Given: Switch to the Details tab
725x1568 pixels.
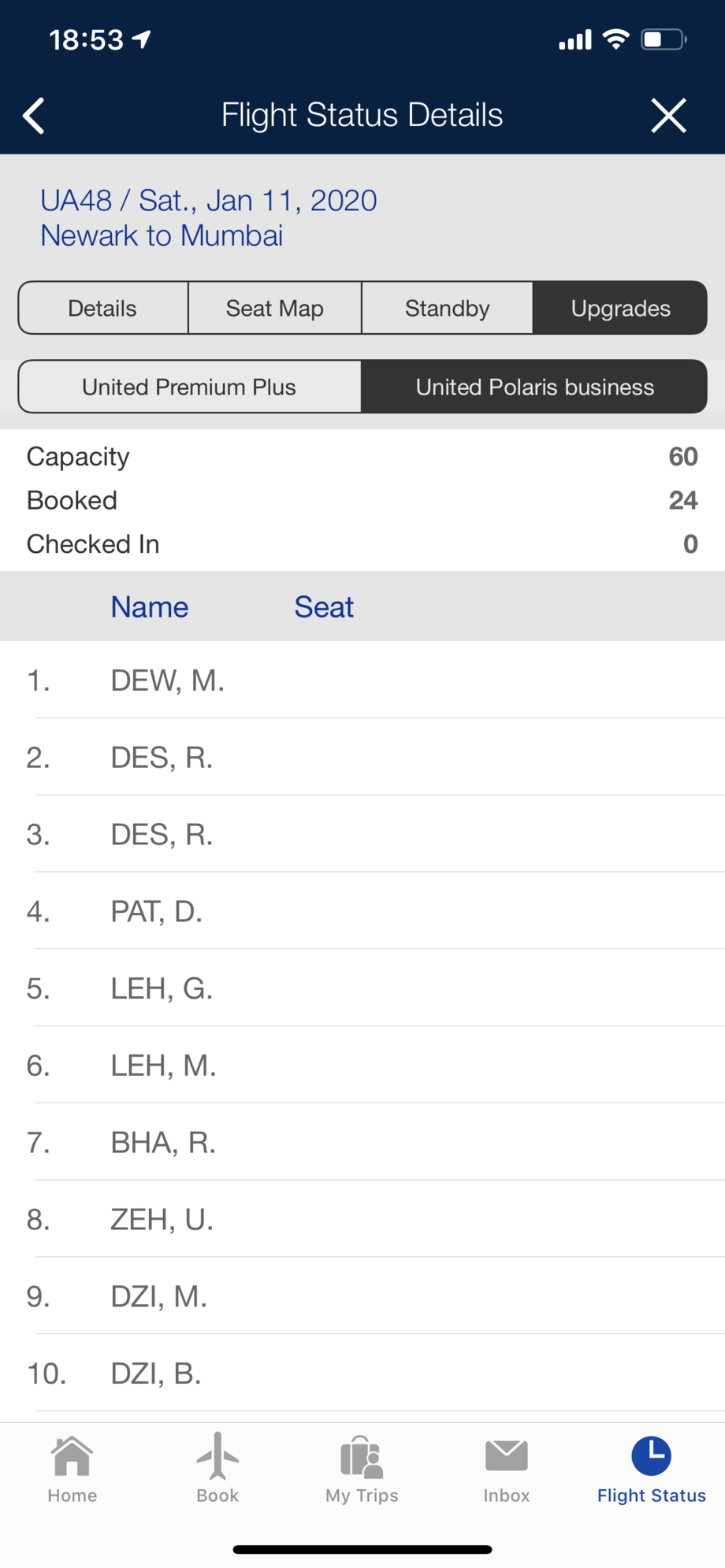Looking at the screenshot, I should click(102, 308).
